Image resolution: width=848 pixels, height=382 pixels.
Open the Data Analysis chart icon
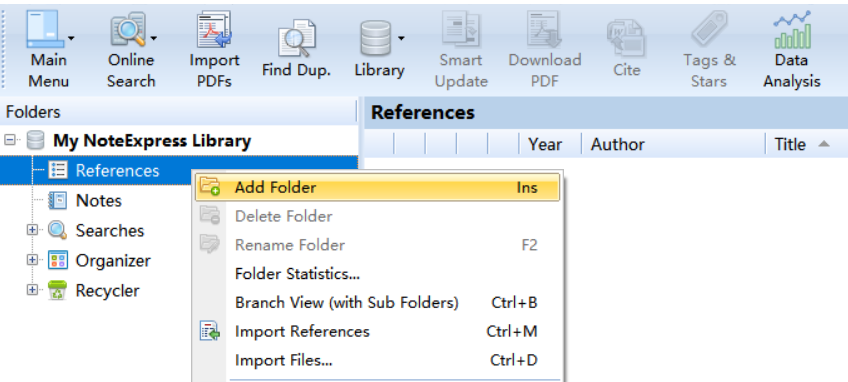point(792,30)
